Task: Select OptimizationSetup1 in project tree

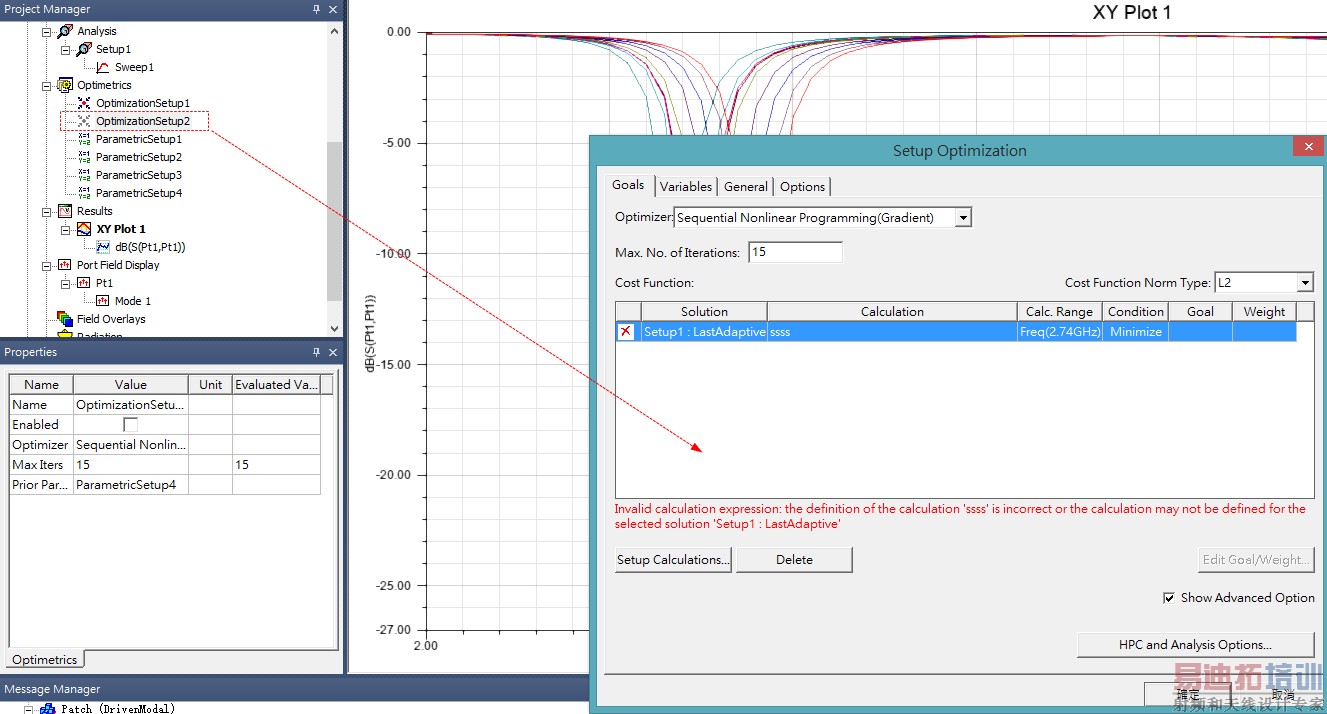Action: point(143,103)
